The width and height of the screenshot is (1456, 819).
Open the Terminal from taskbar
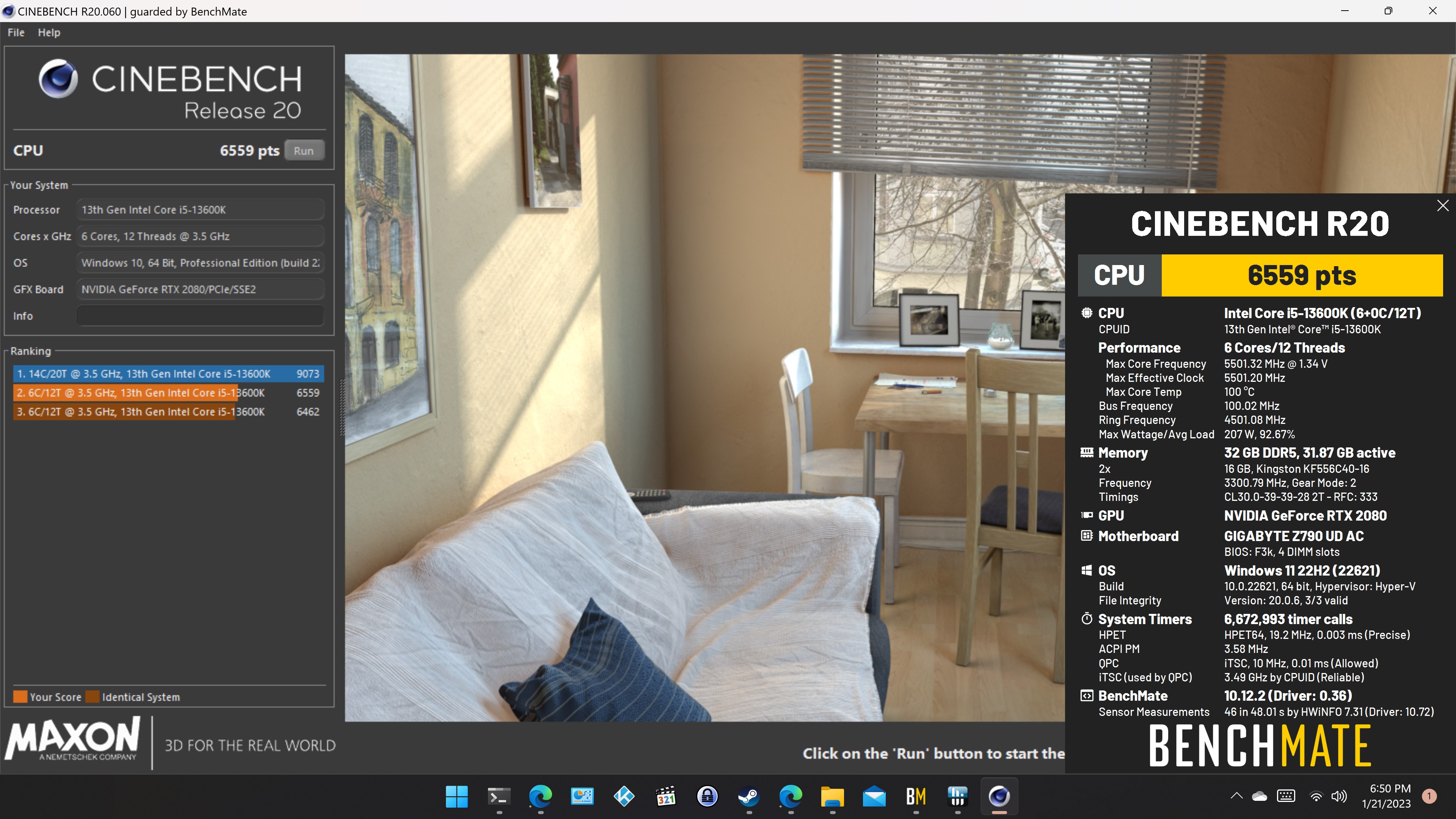(499, 796)
